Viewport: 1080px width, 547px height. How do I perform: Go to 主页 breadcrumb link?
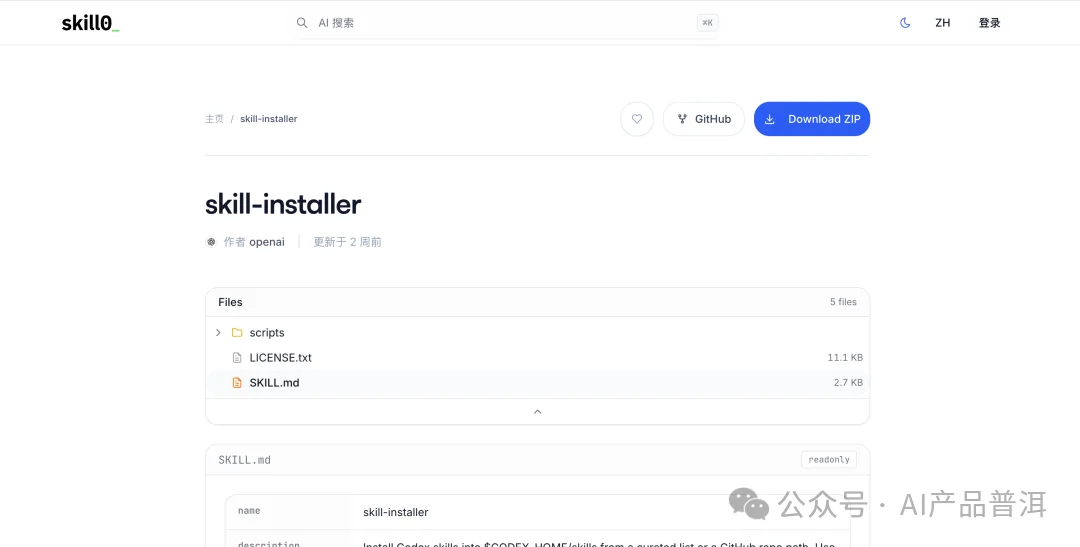coord(214,119)
